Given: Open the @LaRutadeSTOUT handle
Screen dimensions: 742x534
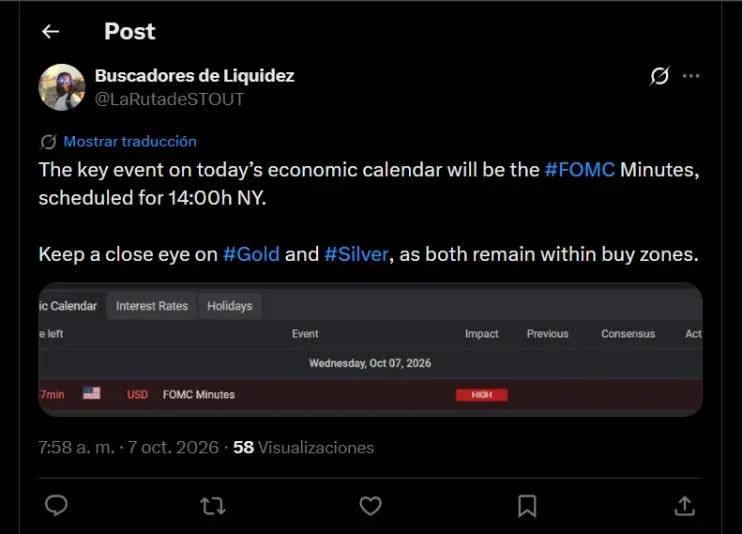Looking at the screenshot, I should point(169,99).
